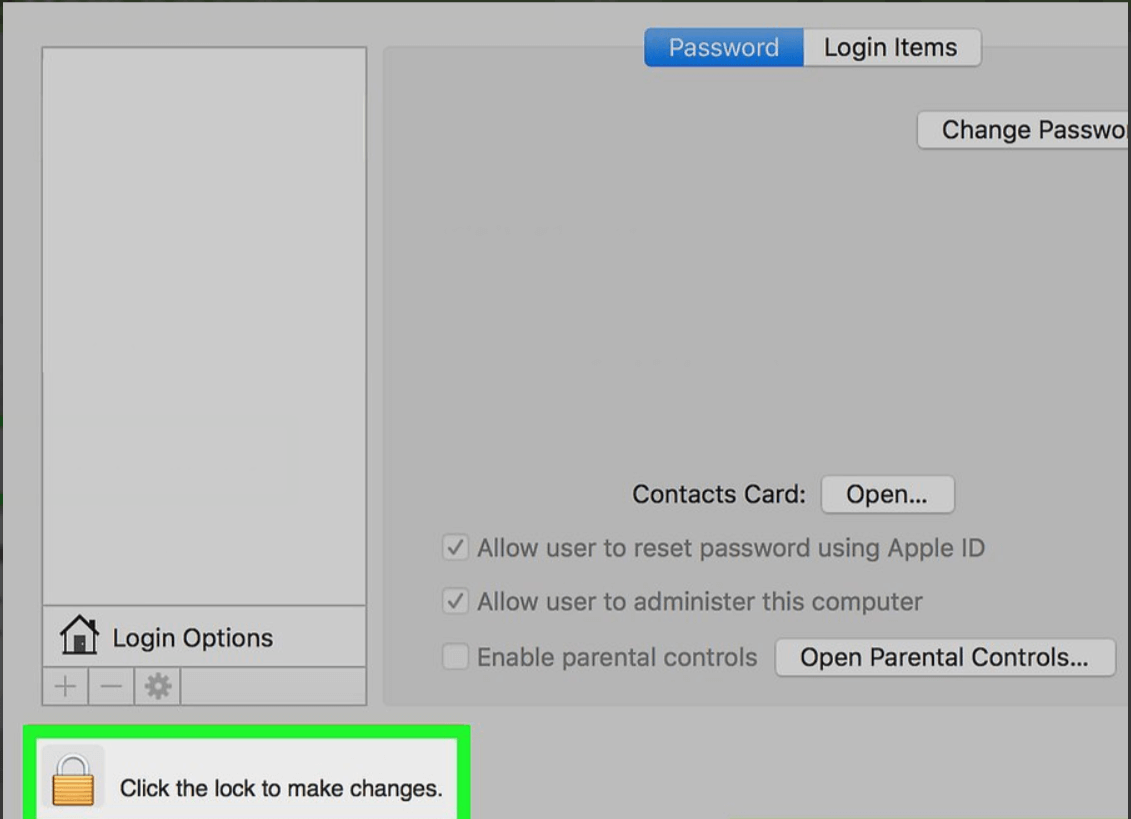Click the 'Allow user to administer this computer' label
This screenshot has width=1131, height=819.
[700, 602]
